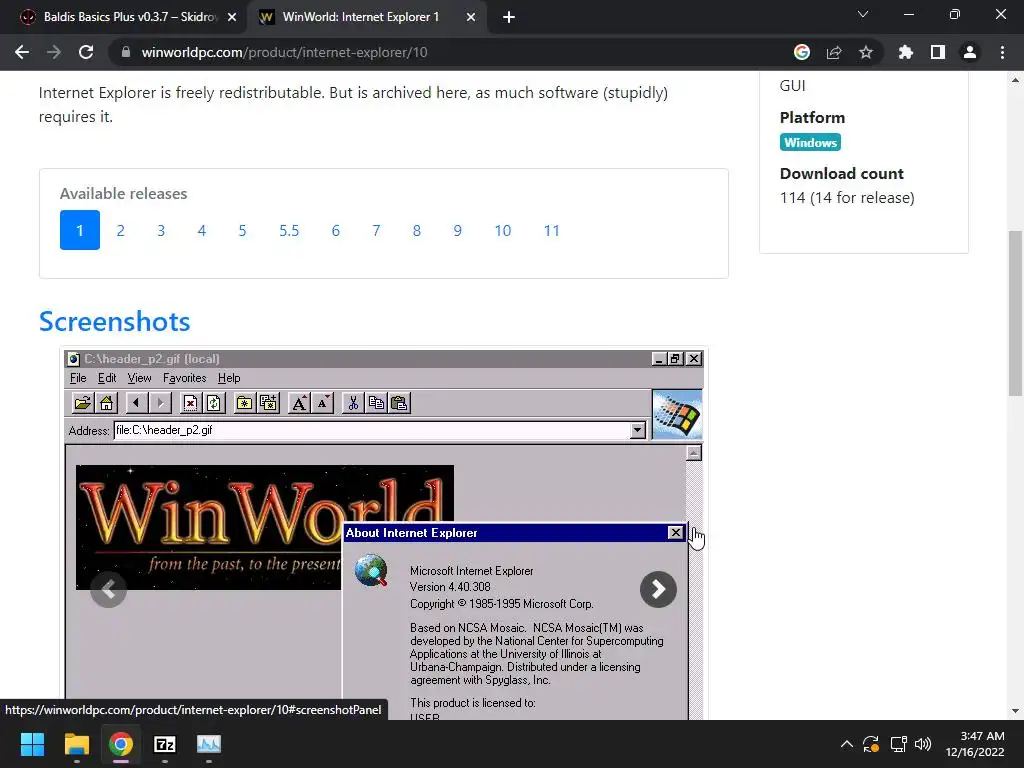The width and height of the screenshot is (1024, 768).
Task: Open File Explorer from the taskbar
Action: (76, 744)
